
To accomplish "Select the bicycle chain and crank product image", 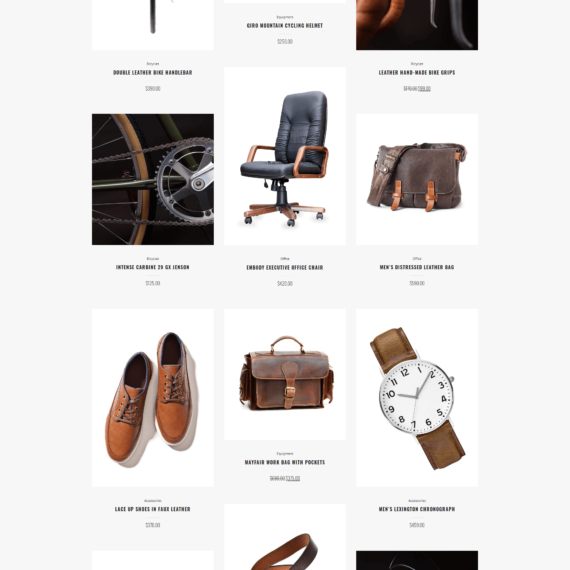I will point(153,179).
